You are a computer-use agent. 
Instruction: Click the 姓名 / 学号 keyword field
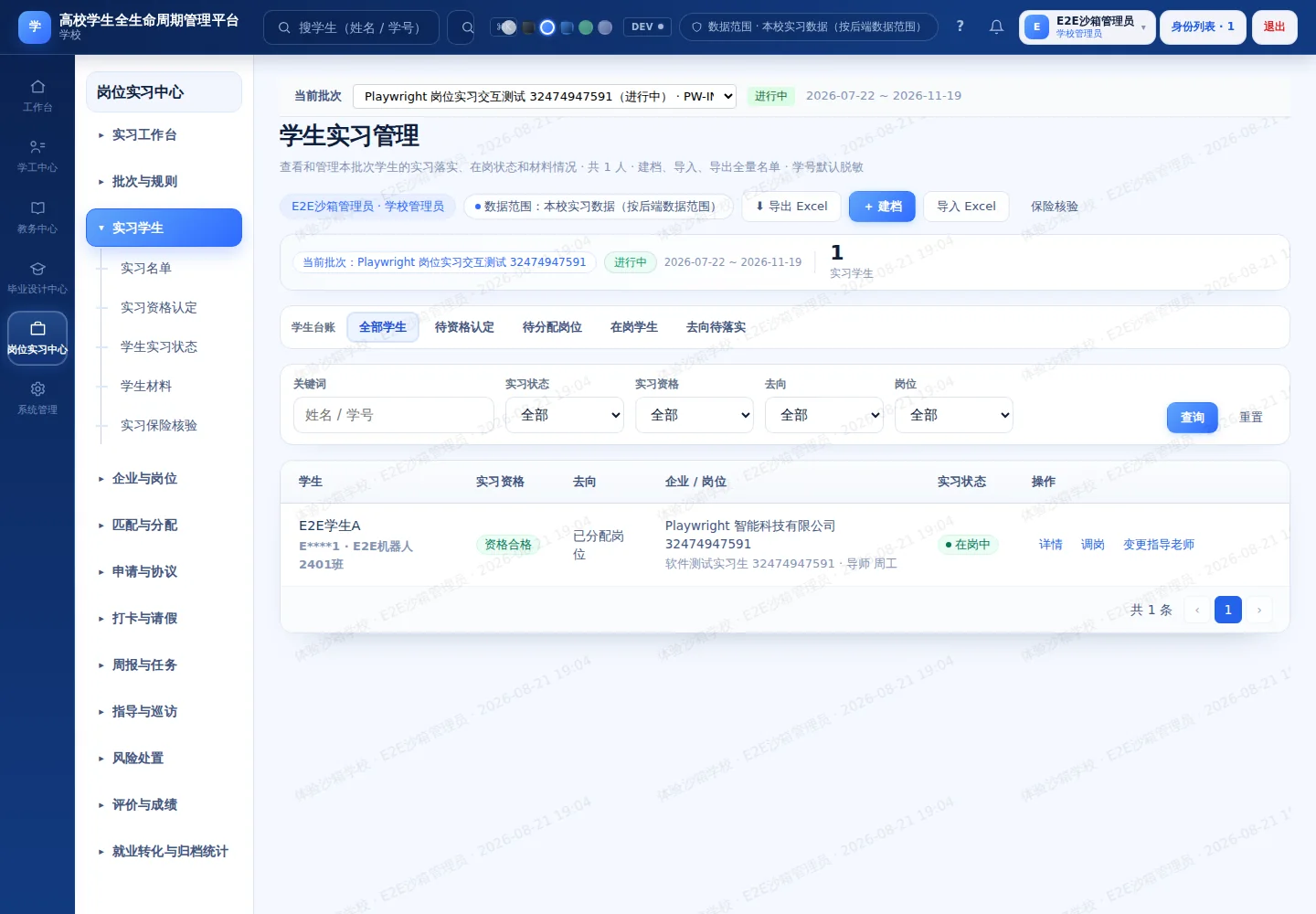(x=394, y=415)
